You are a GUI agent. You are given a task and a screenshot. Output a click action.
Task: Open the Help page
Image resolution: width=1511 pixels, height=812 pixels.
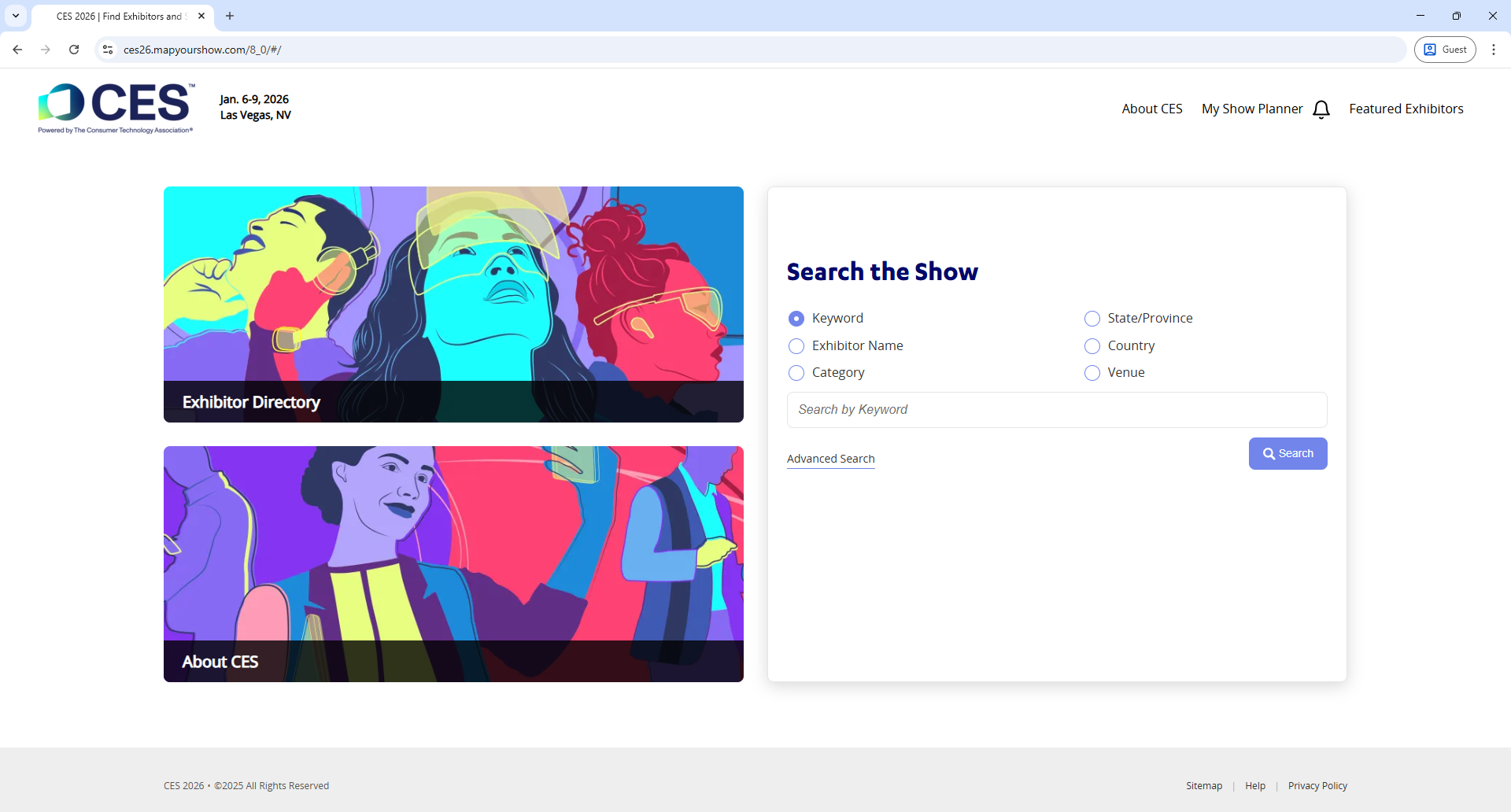[1255, 785]
